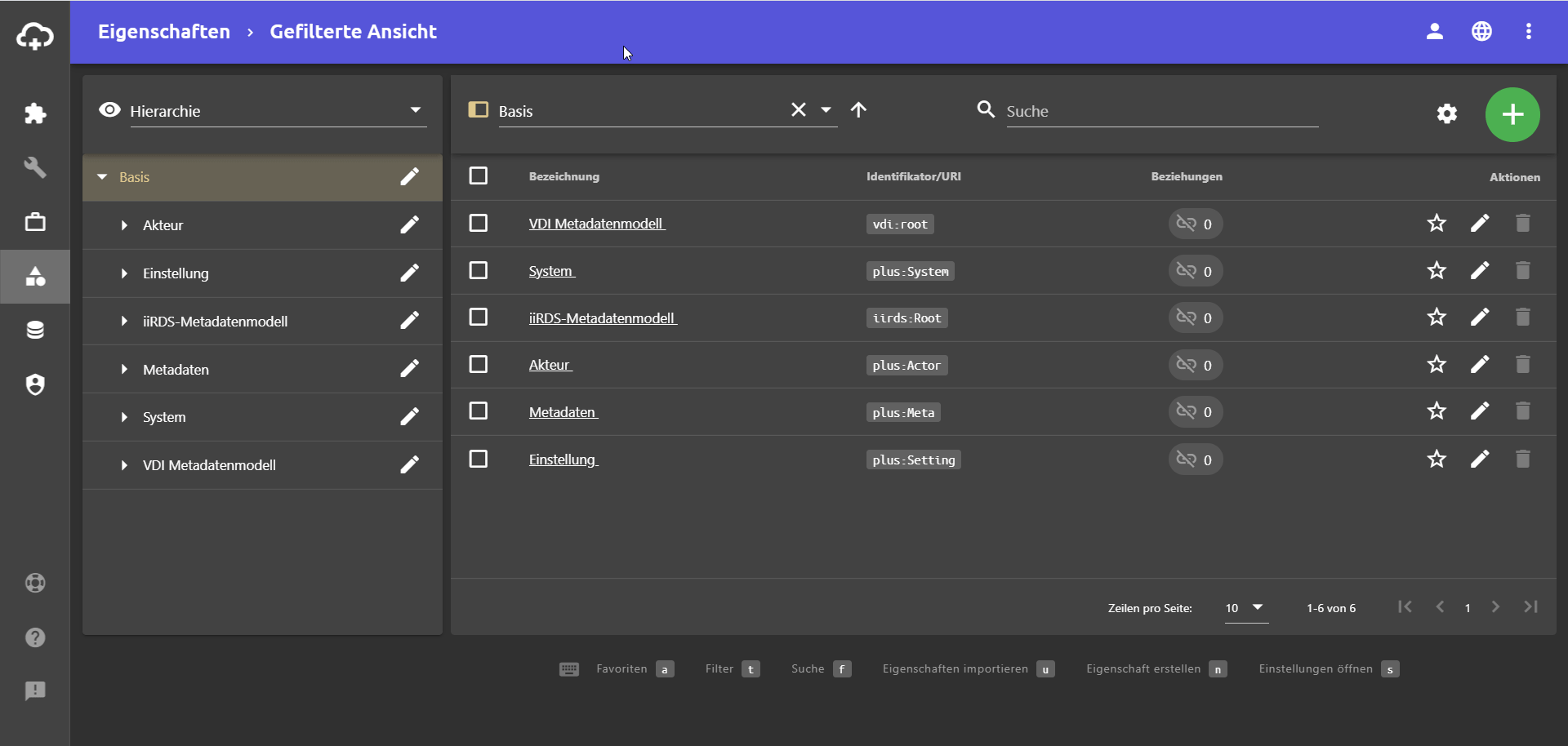
Task: Check the Akteur row checkbox
Action: pyautogui.click(x=479, y=364)
